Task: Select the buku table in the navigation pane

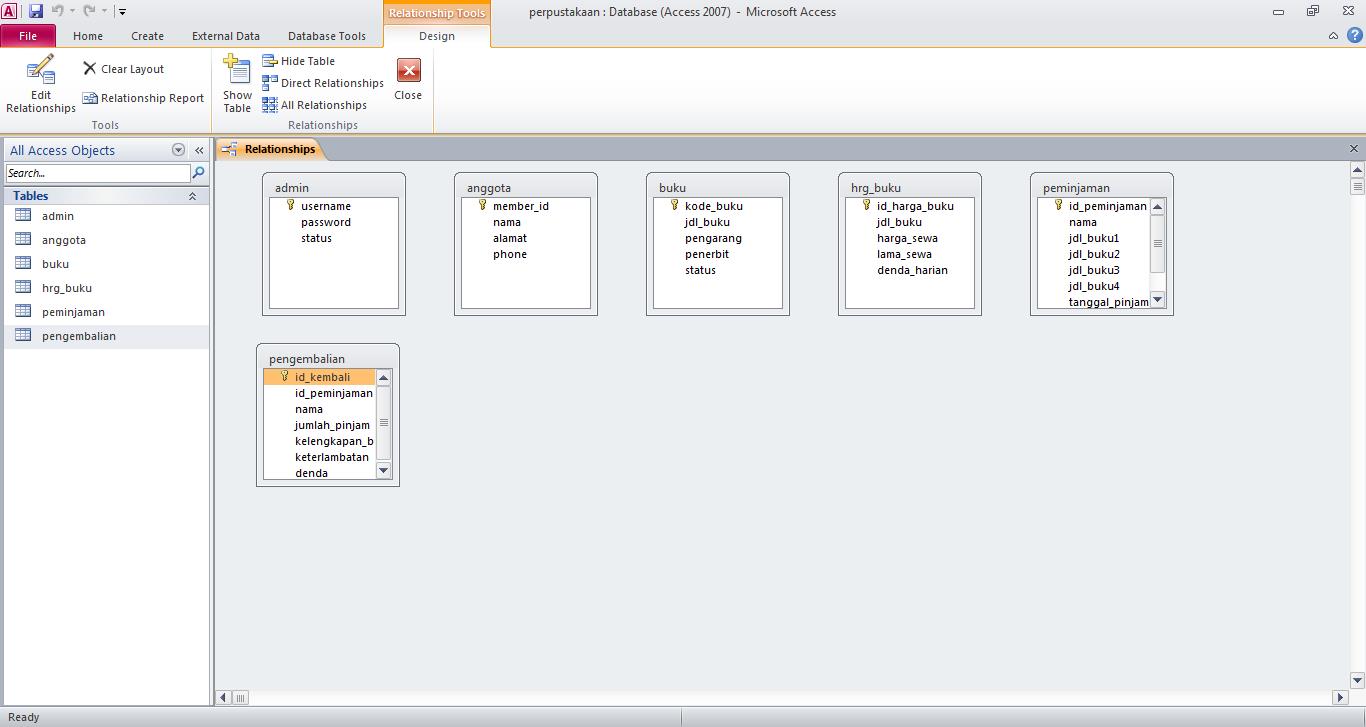Action: 106,264
